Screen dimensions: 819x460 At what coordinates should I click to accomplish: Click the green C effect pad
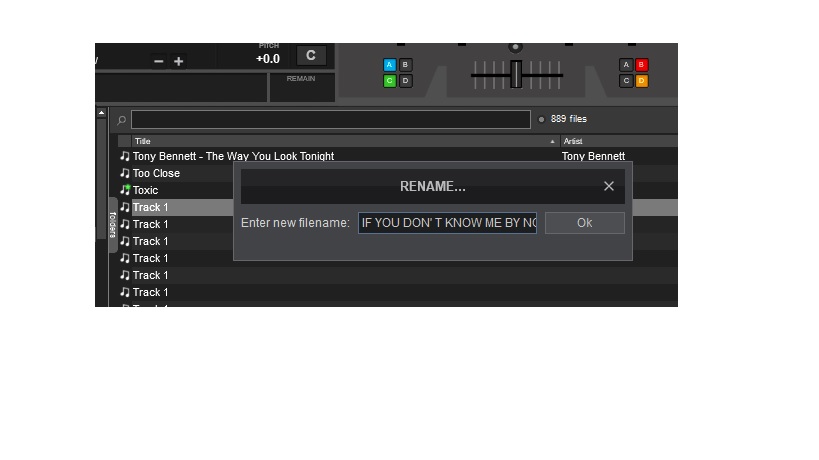[389, 81]
